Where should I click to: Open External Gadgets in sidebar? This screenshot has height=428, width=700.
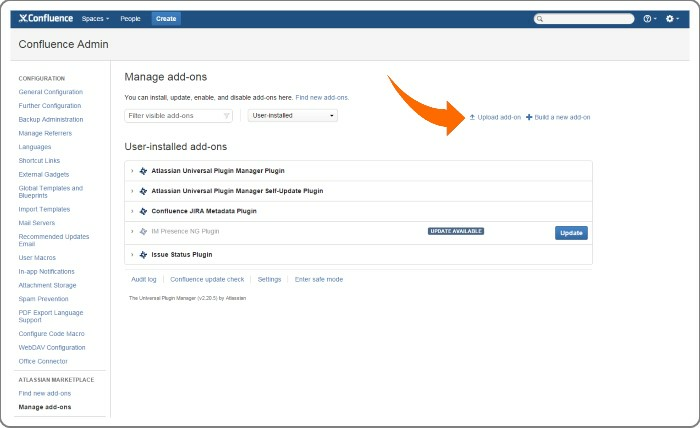click(x=44, y=175)
